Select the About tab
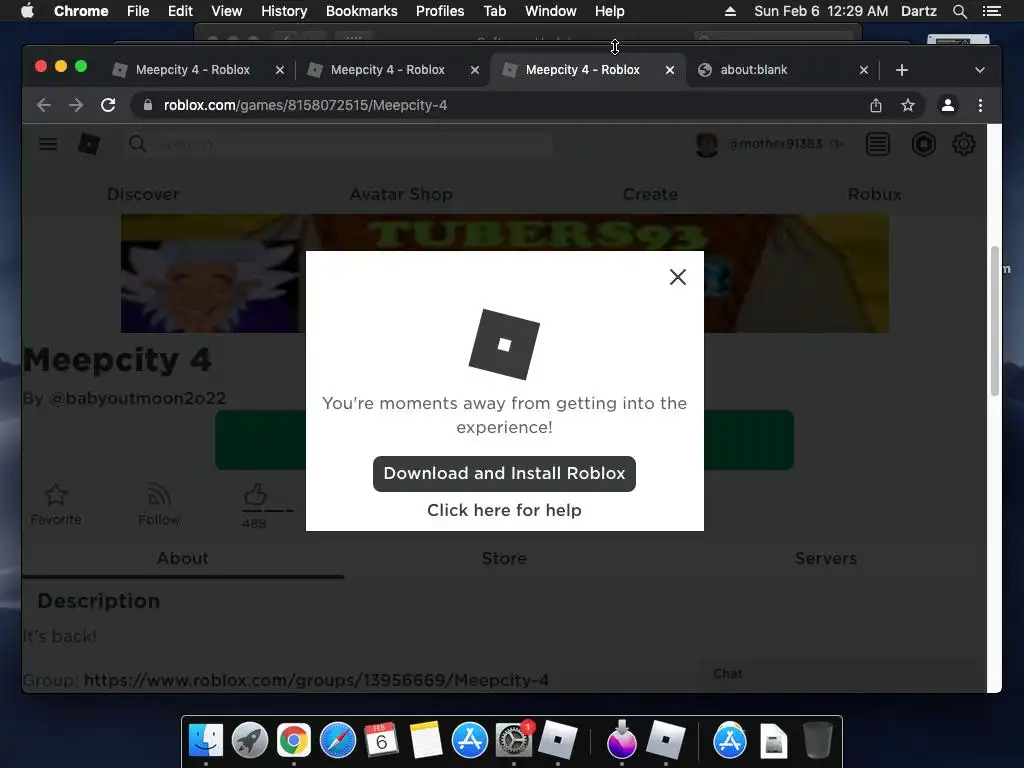 [183, 558]
